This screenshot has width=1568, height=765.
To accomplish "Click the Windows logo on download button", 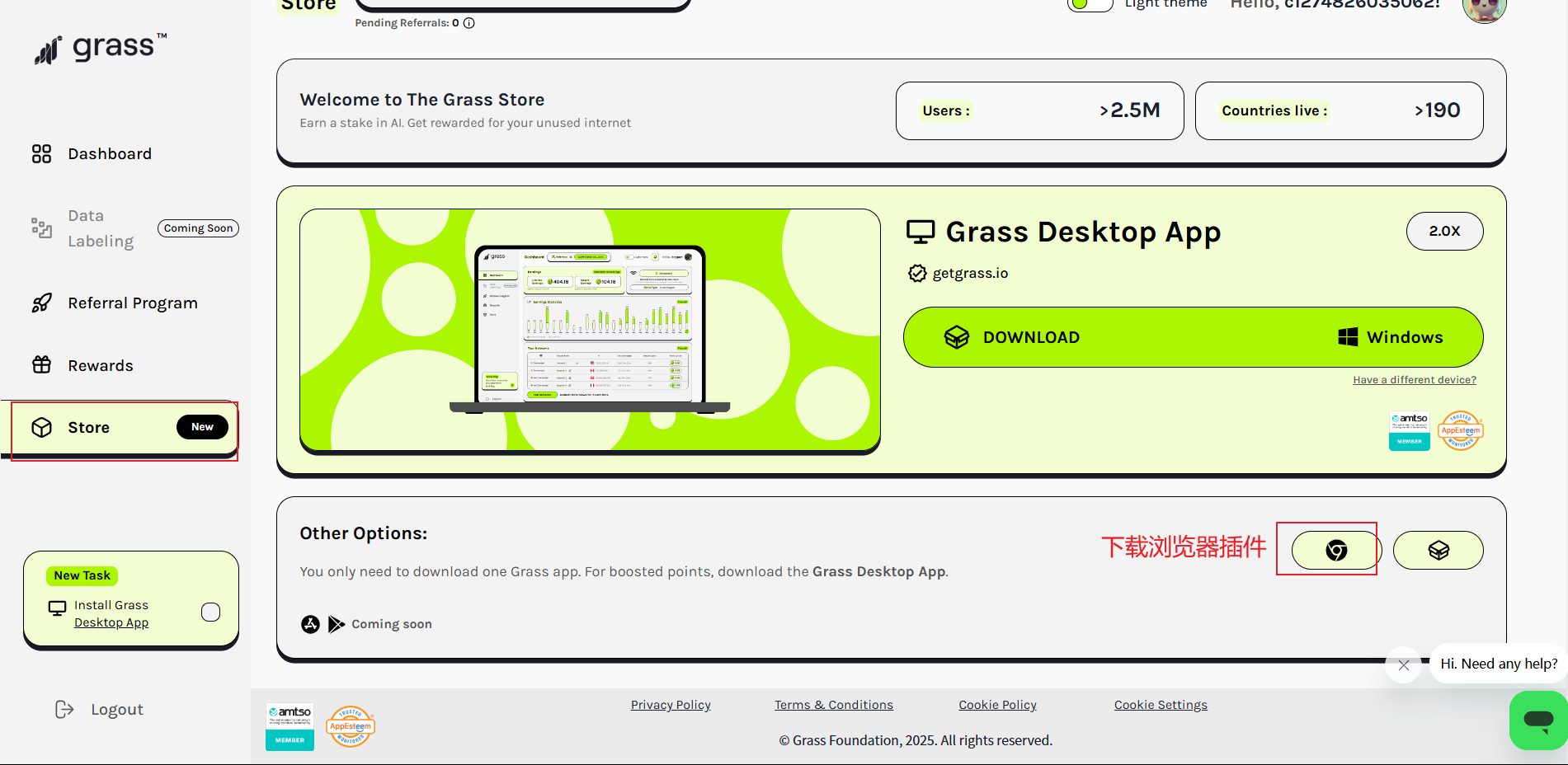I will click(x=1348, y=337).
